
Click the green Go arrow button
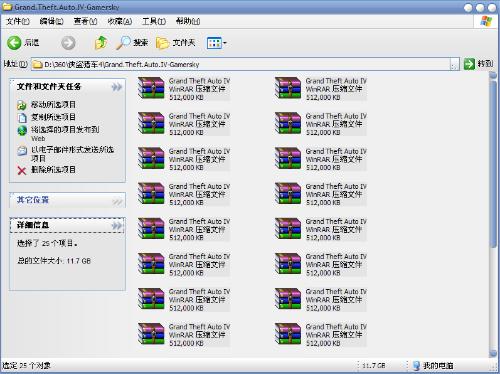pos(469,64)
